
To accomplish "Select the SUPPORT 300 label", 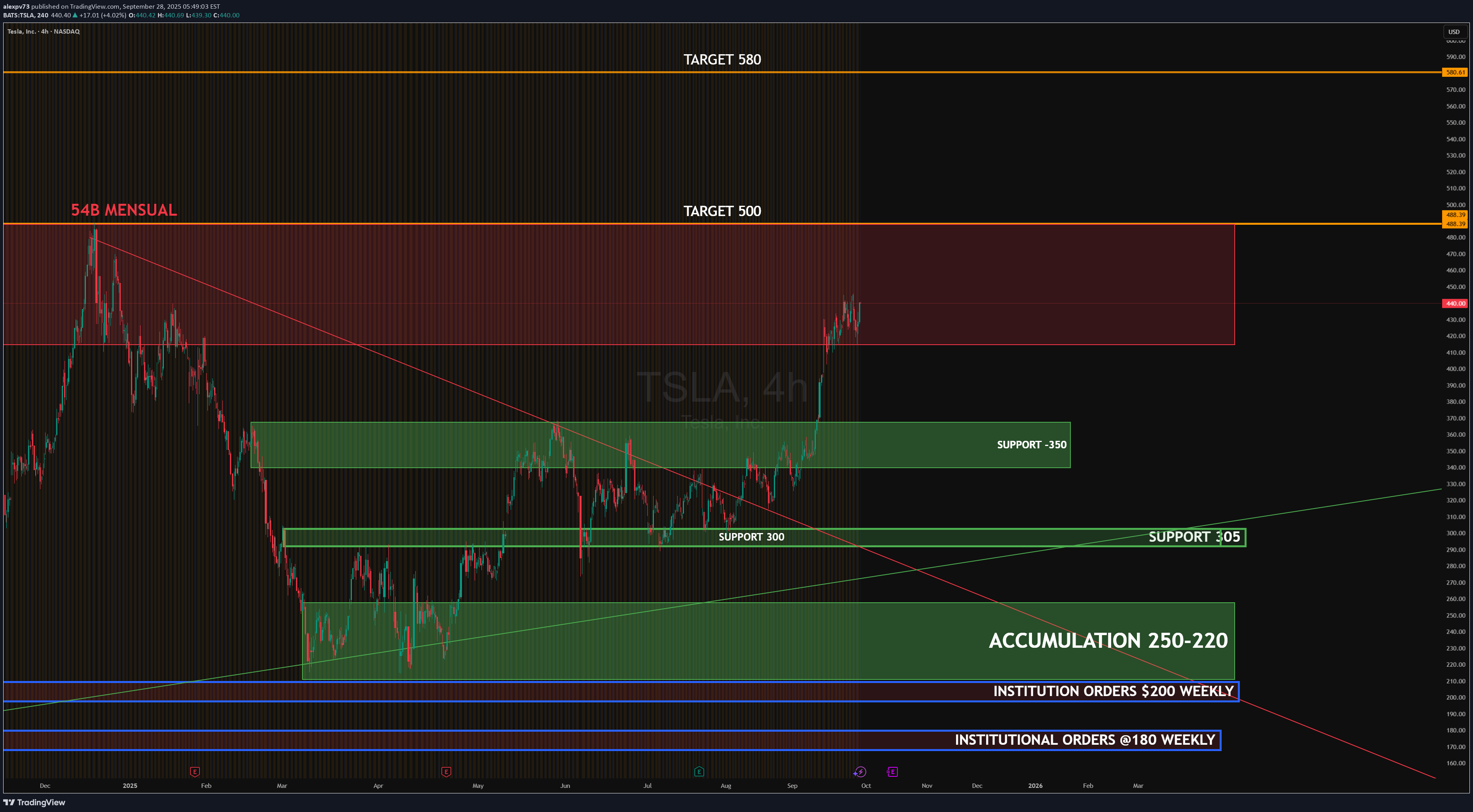I will coord(751,537).
